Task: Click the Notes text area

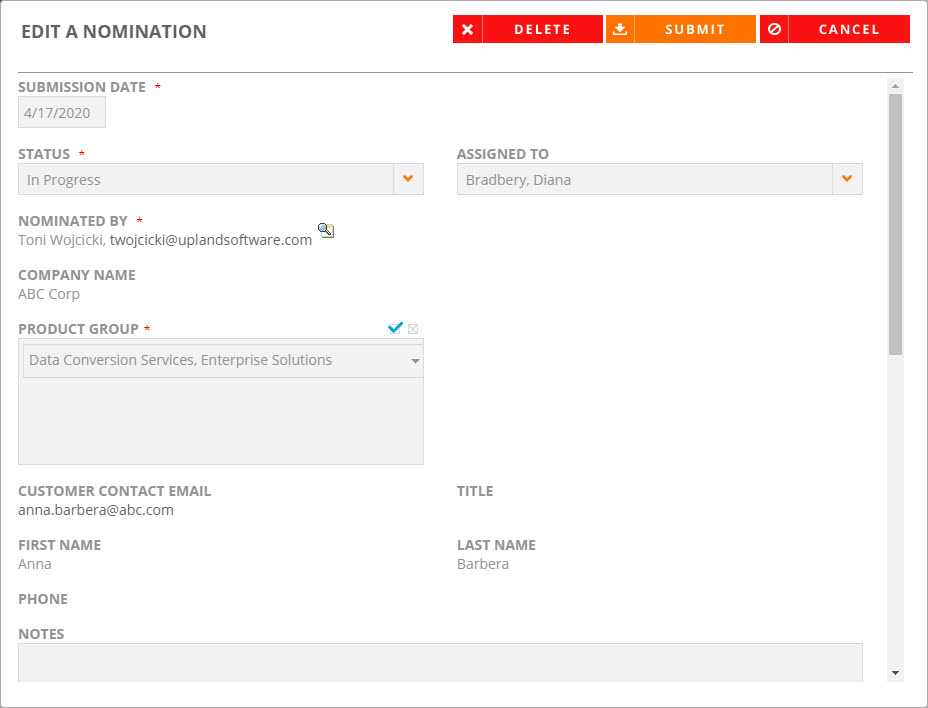Action: tap(440, 663)
